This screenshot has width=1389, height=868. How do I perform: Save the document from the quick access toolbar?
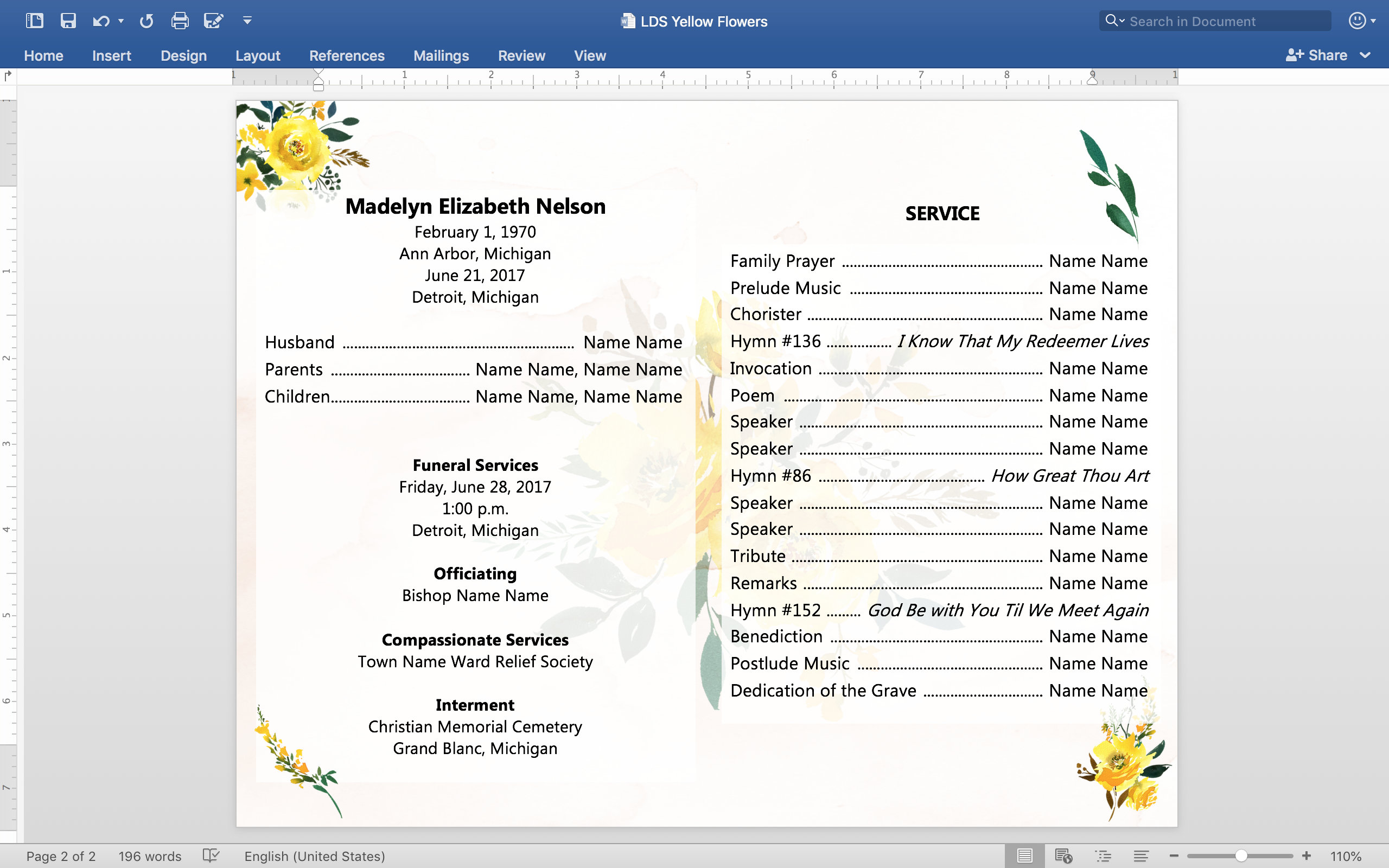click(69, 20)
